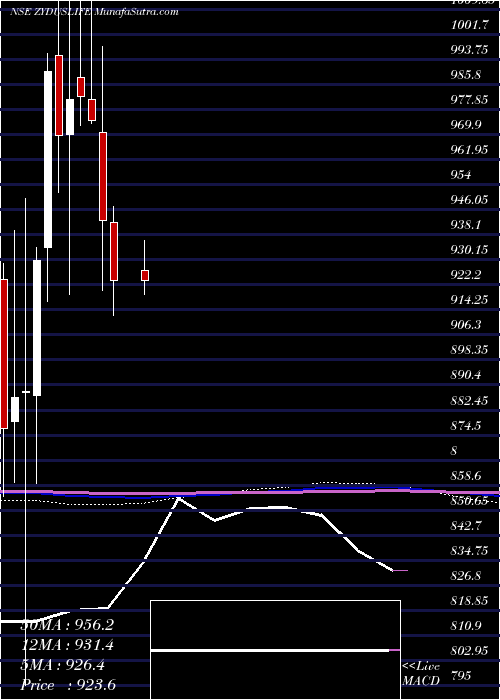Screen dimensions: 500x700
Task: Click the 914.25 axis label
Action: click(469, 300)
